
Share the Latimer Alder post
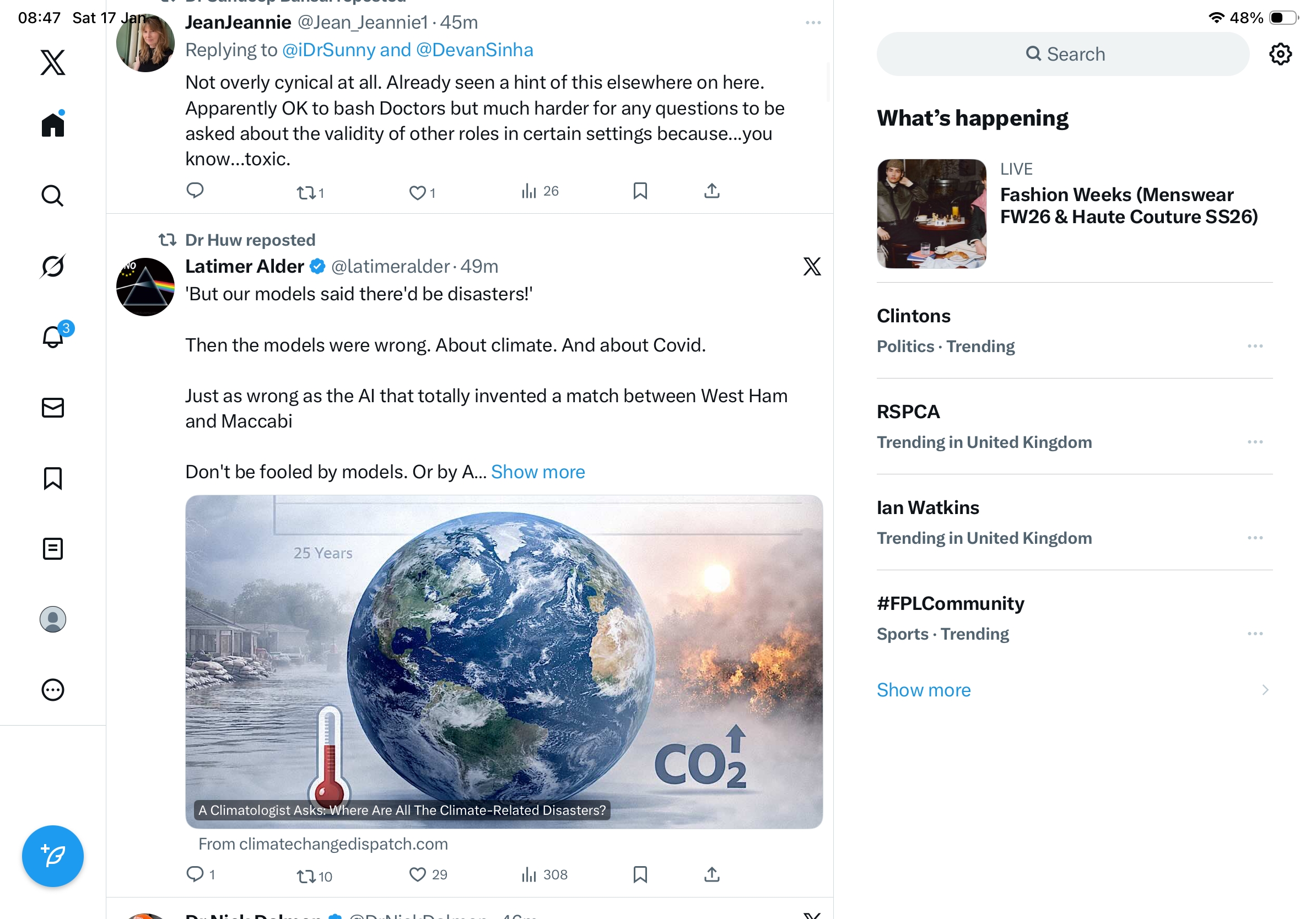(712, 874)
